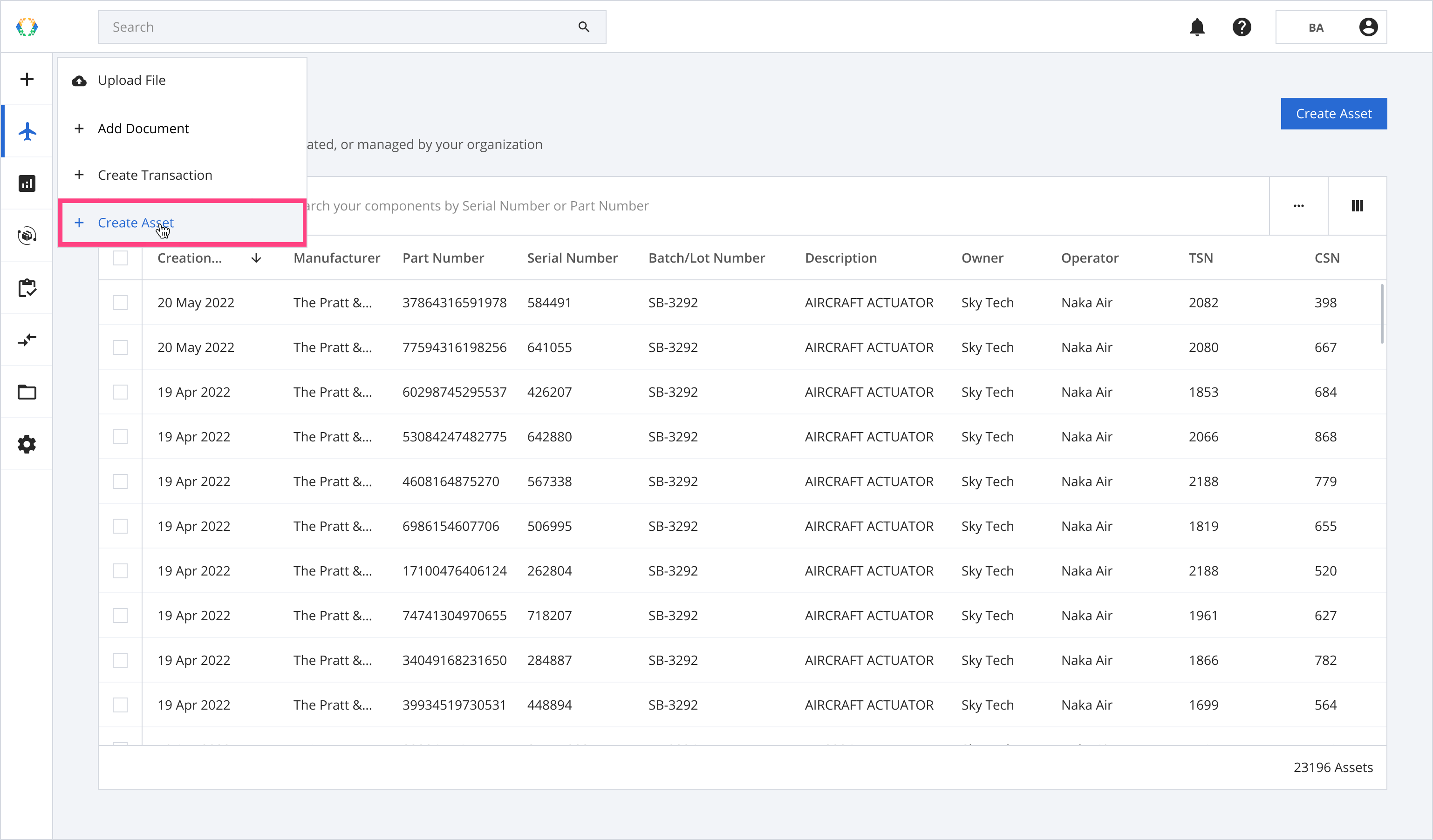This screenshot has width=1433, height=840.
Task: Focus the top Search field
Action: pos(352,27)
